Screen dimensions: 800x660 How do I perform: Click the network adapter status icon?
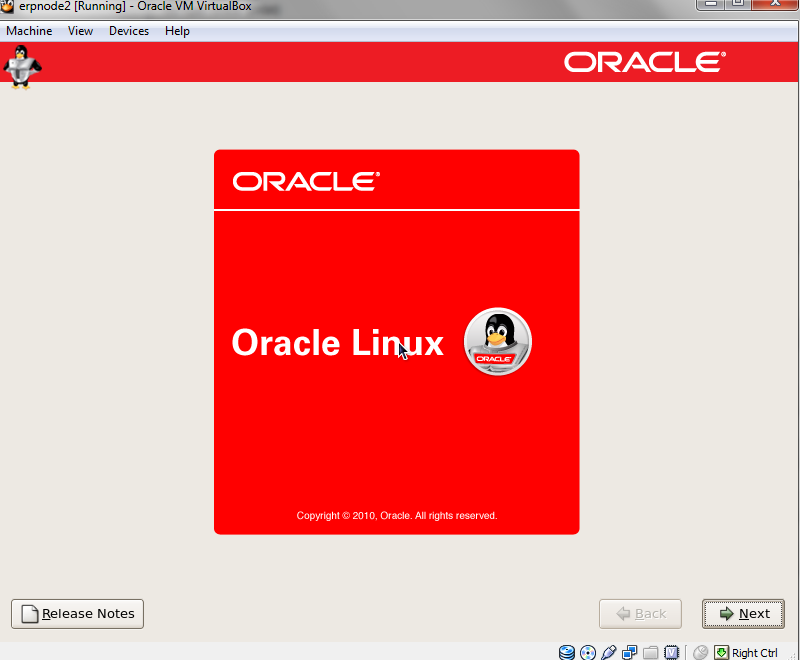[630, 653]
